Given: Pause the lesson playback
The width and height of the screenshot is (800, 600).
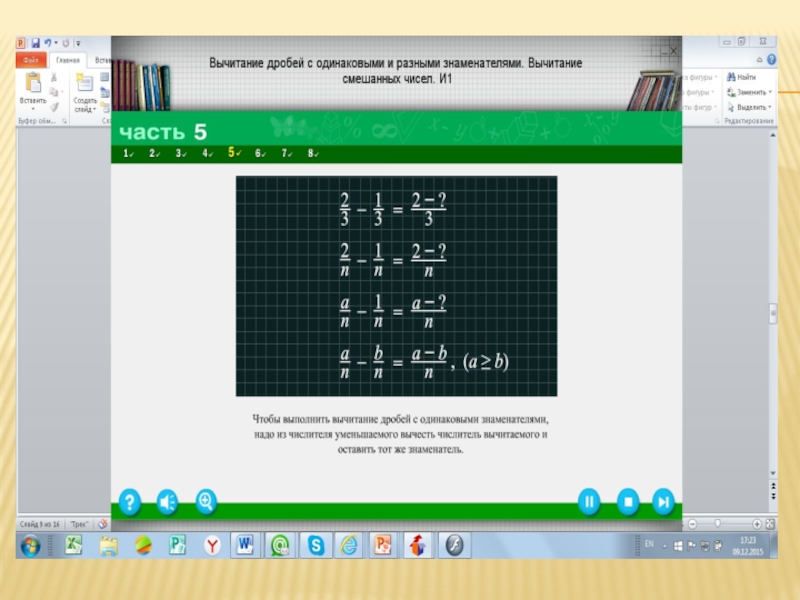Looking at the screenshot, I should (589, 502).
